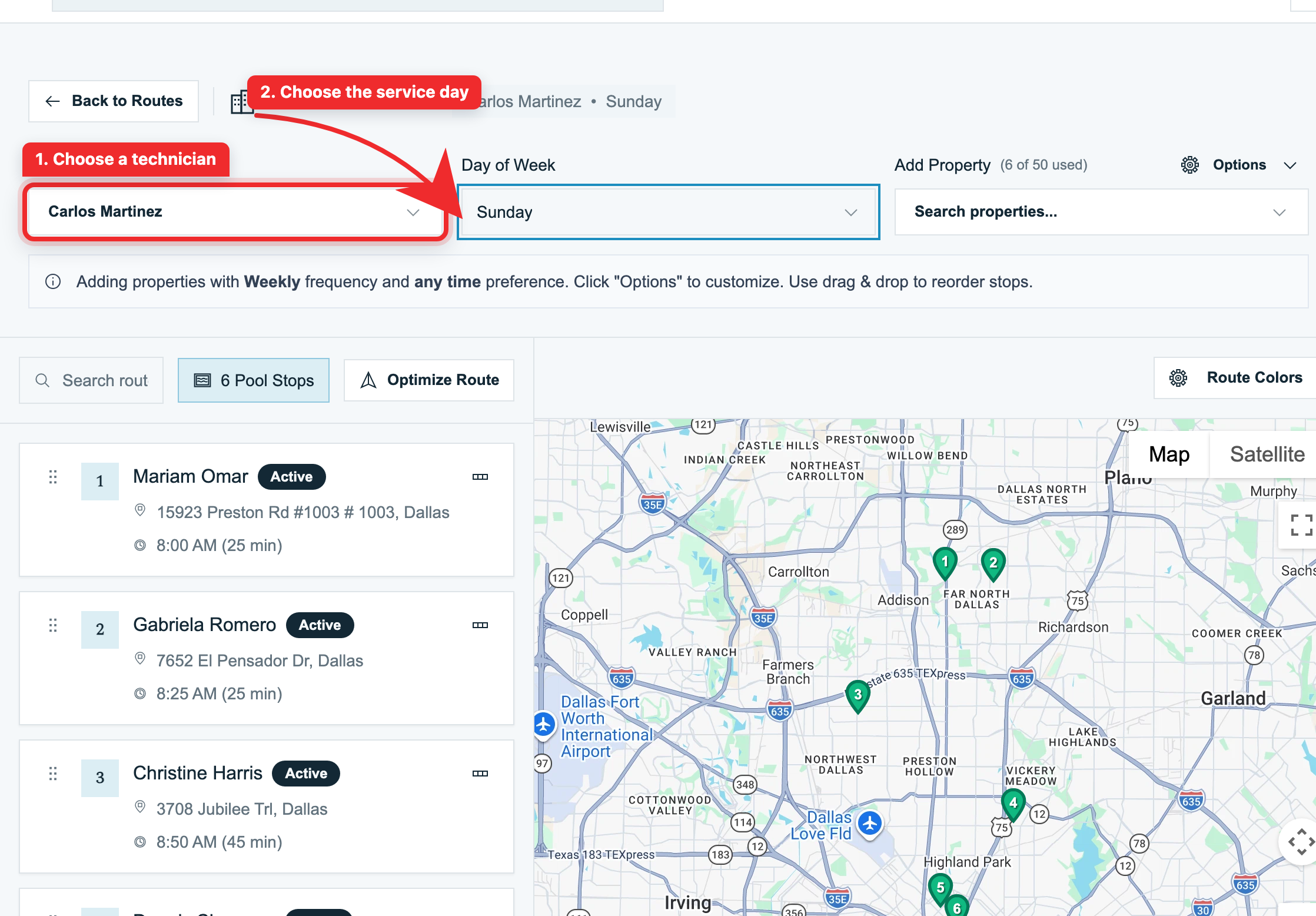Image resolution: width=1316 pixels, height=916 pixels.
Task: Click map marker 1
Action: [945, 563]
